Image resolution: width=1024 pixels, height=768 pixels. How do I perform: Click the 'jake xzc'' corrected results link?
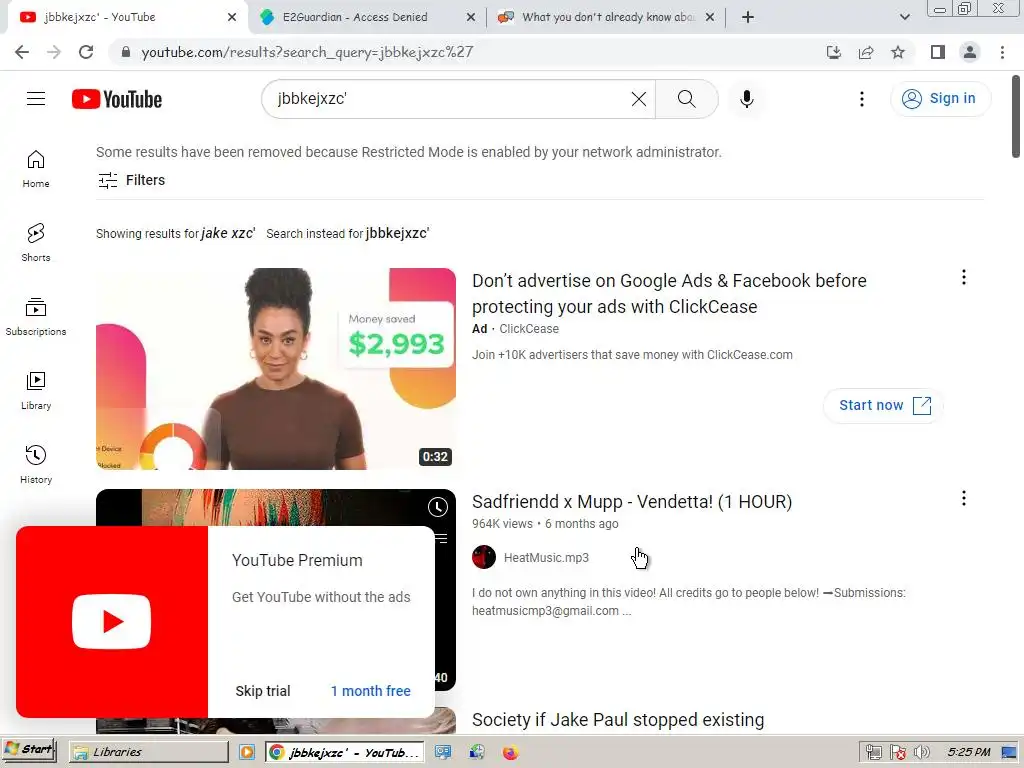(x=228, y=233)
